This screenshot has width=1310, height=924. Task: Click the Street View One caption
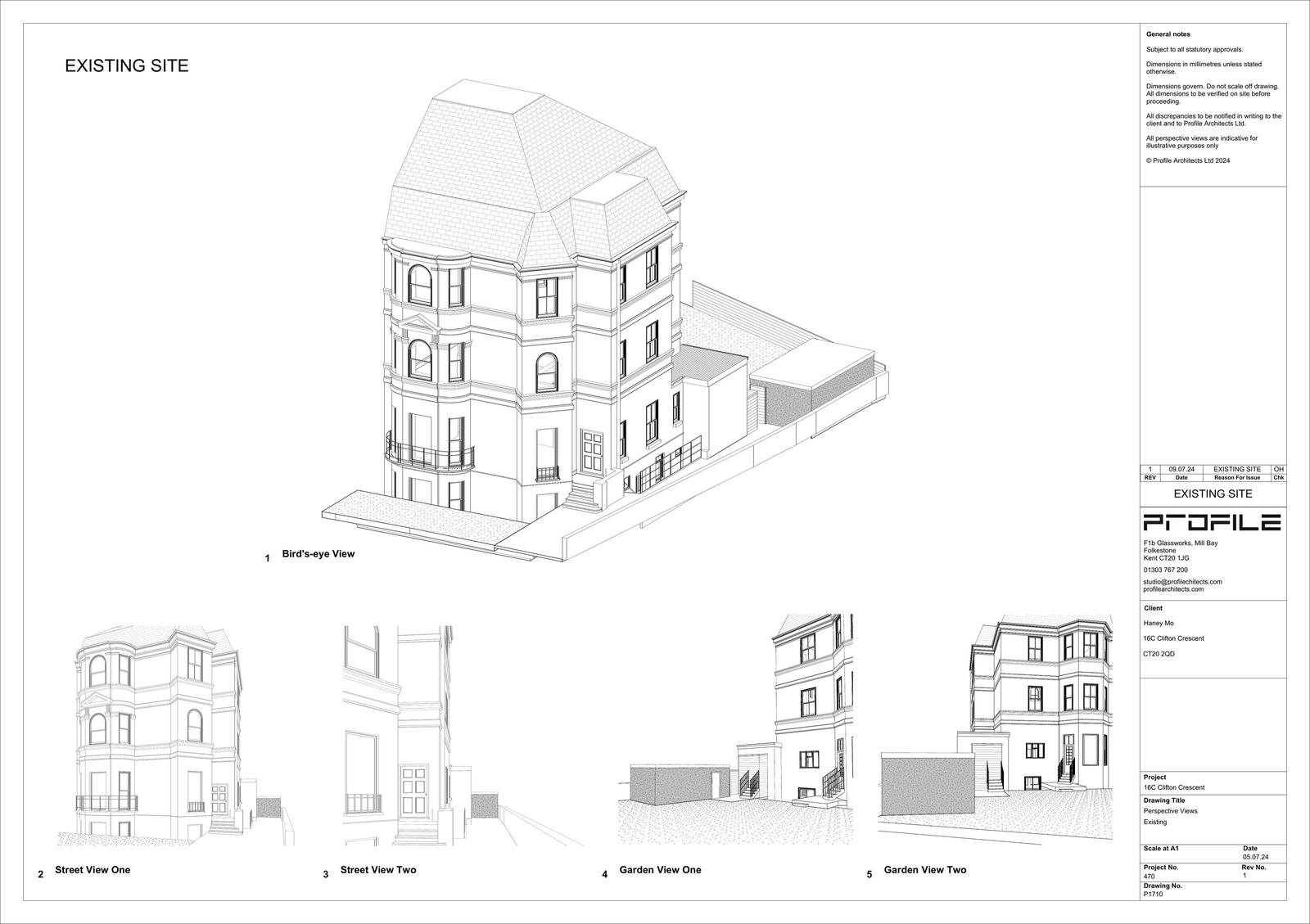point(92,870)
